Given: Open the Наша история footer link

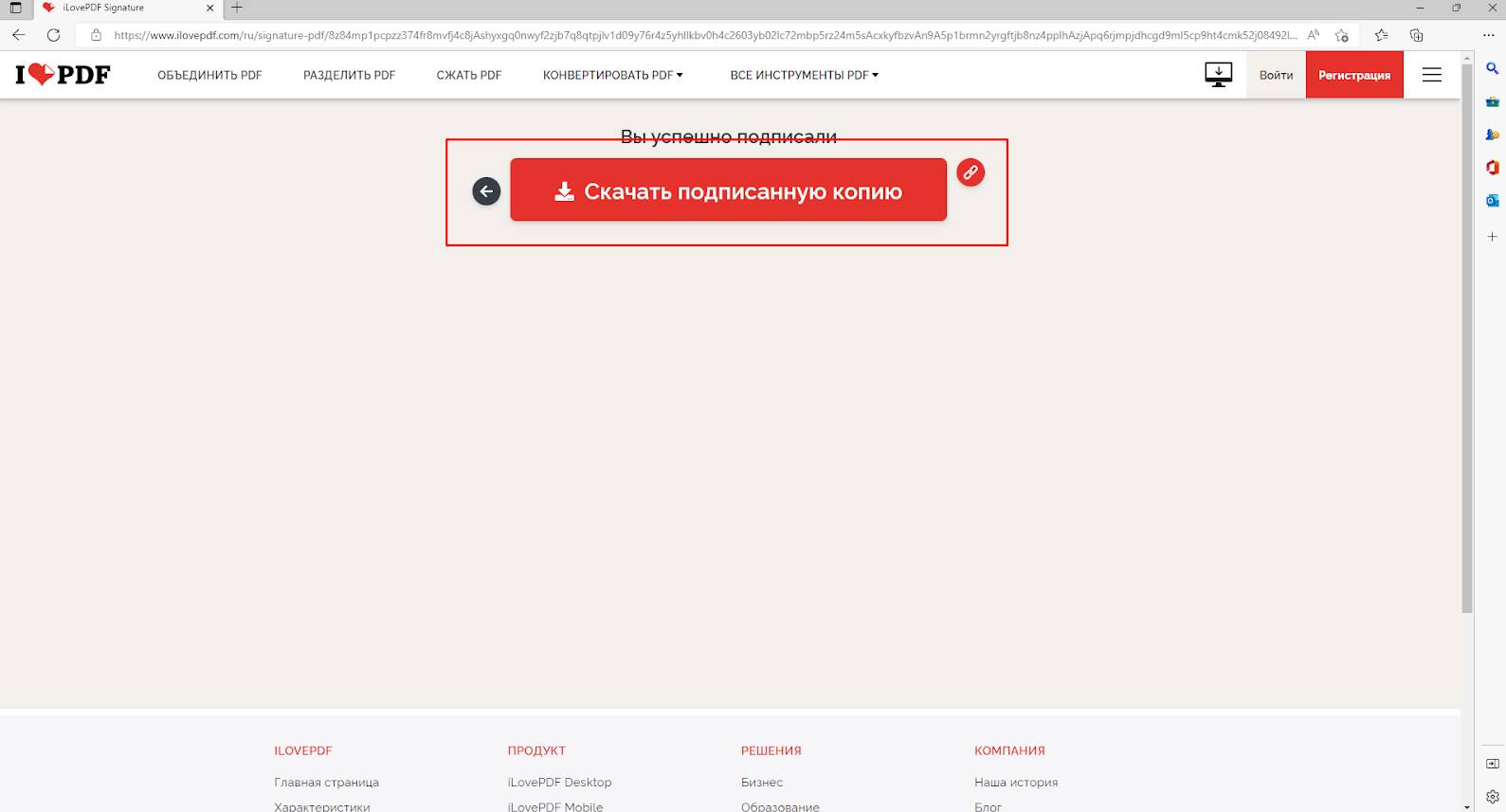Looking at the screenshot, I should click(1016, 783).
